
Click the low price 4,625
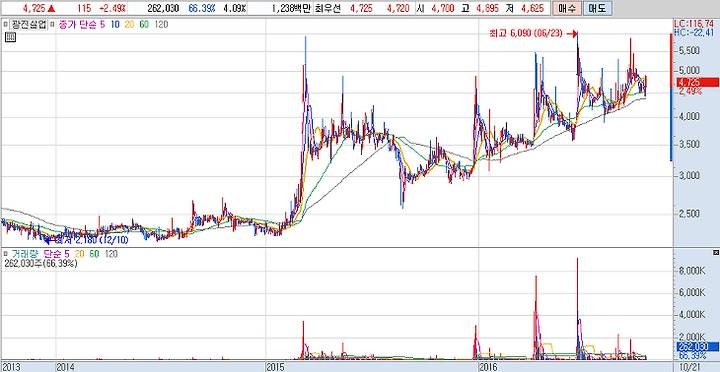[533, 8]
